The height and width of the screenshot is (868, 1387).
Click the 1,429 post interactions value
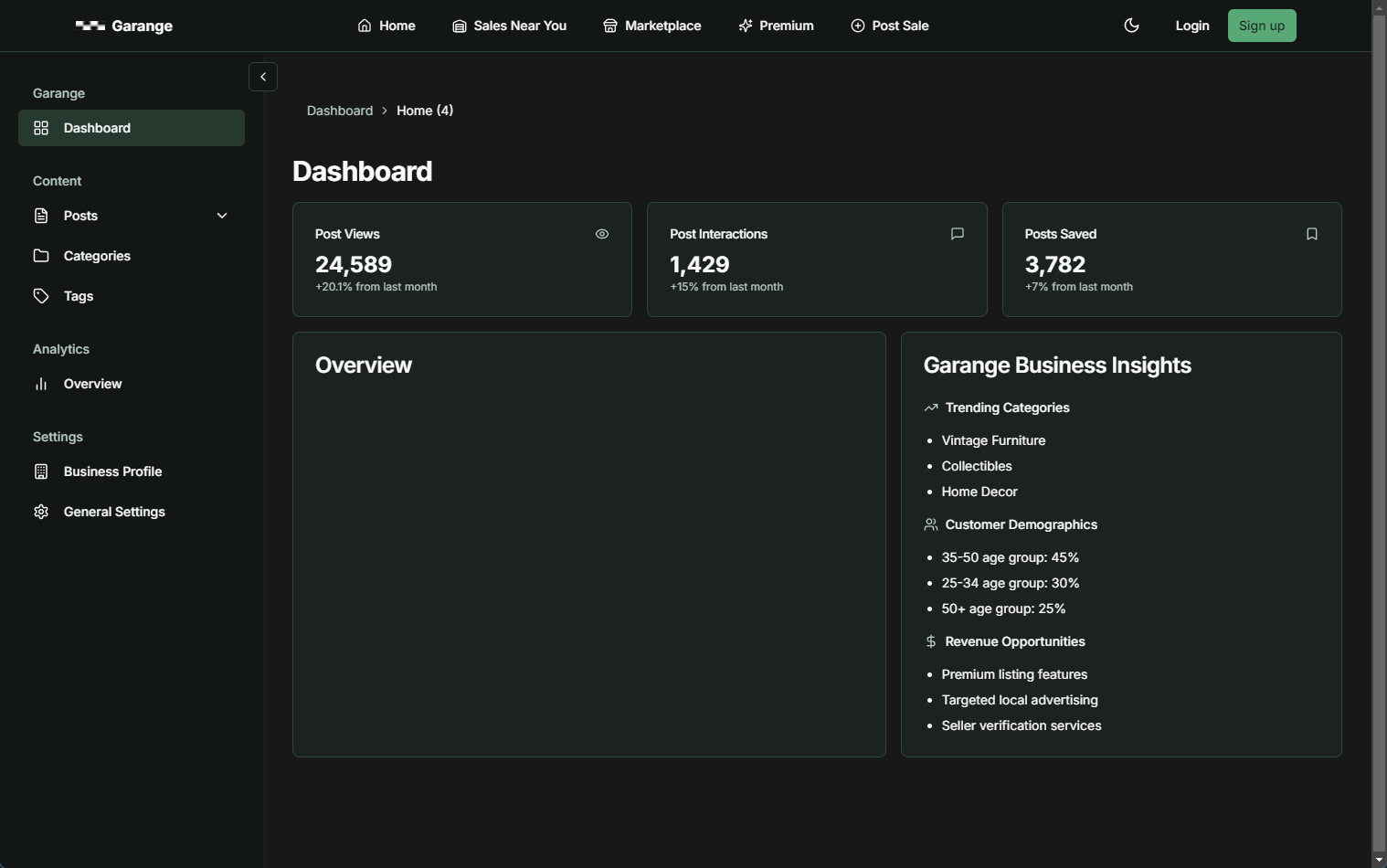point(700,264)
